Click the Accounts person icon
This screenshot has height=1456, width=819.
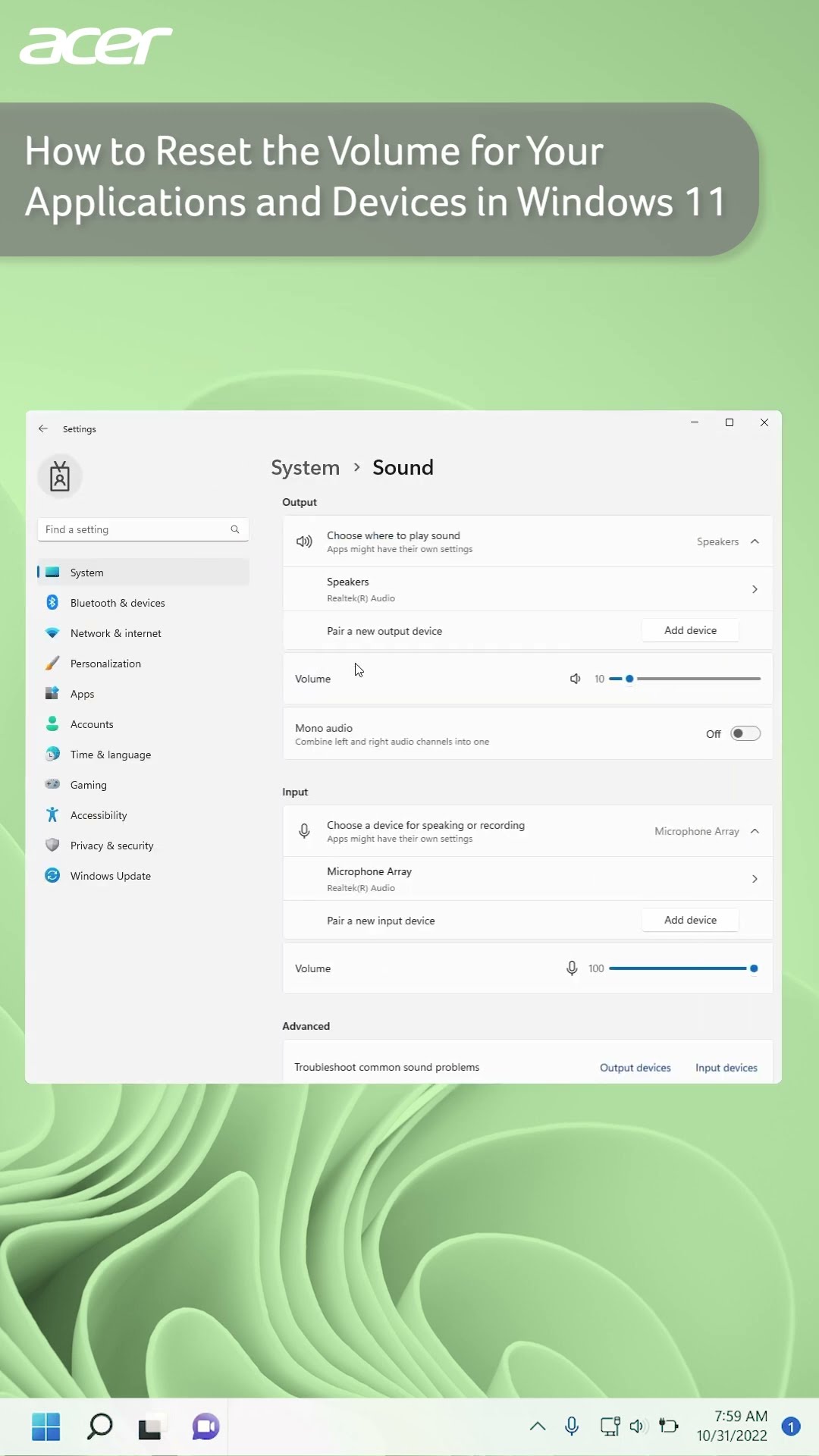click(52, 724)
